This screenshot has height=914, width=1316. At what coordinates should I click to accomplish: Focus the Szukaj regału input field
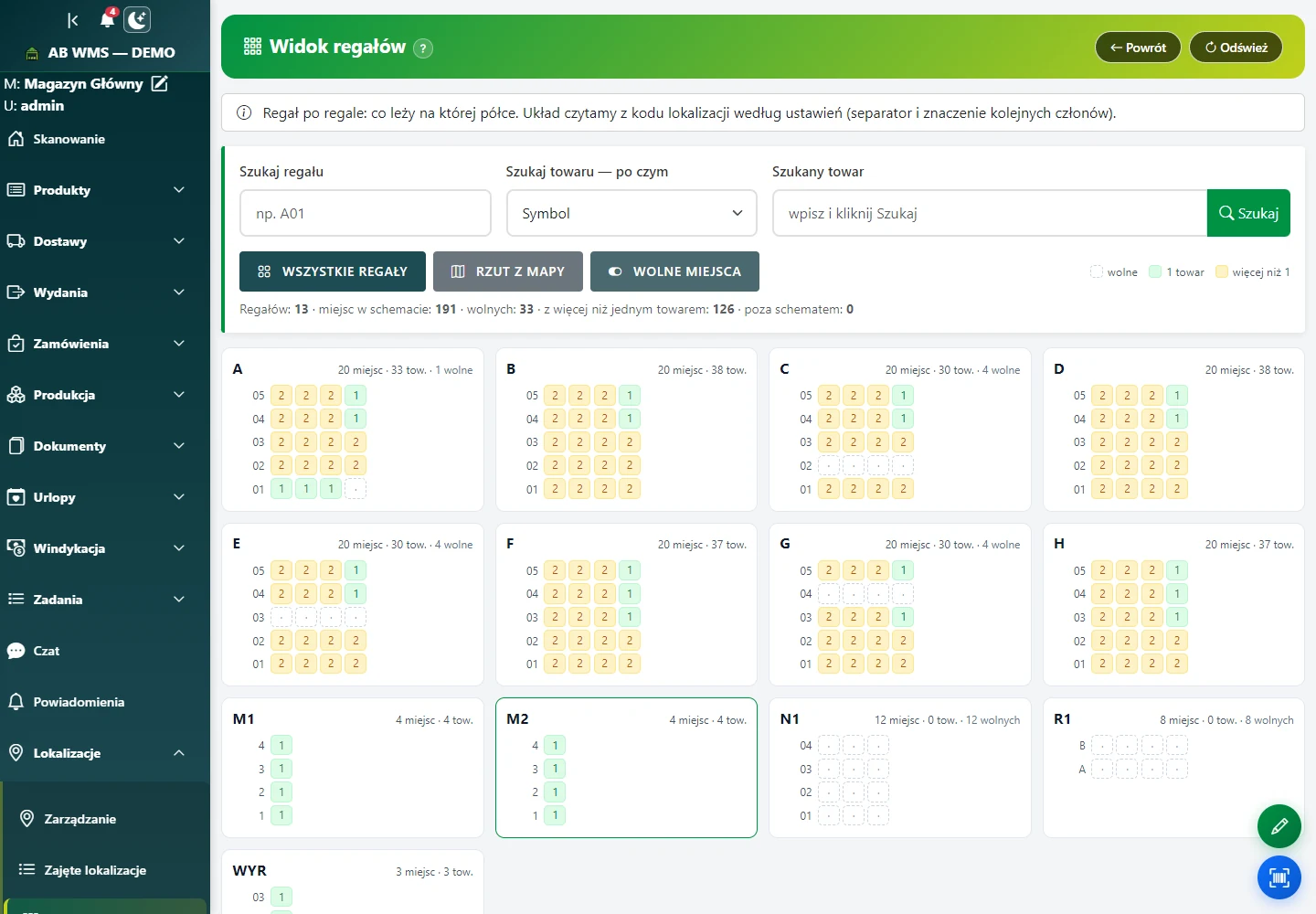tap(366, 213)
